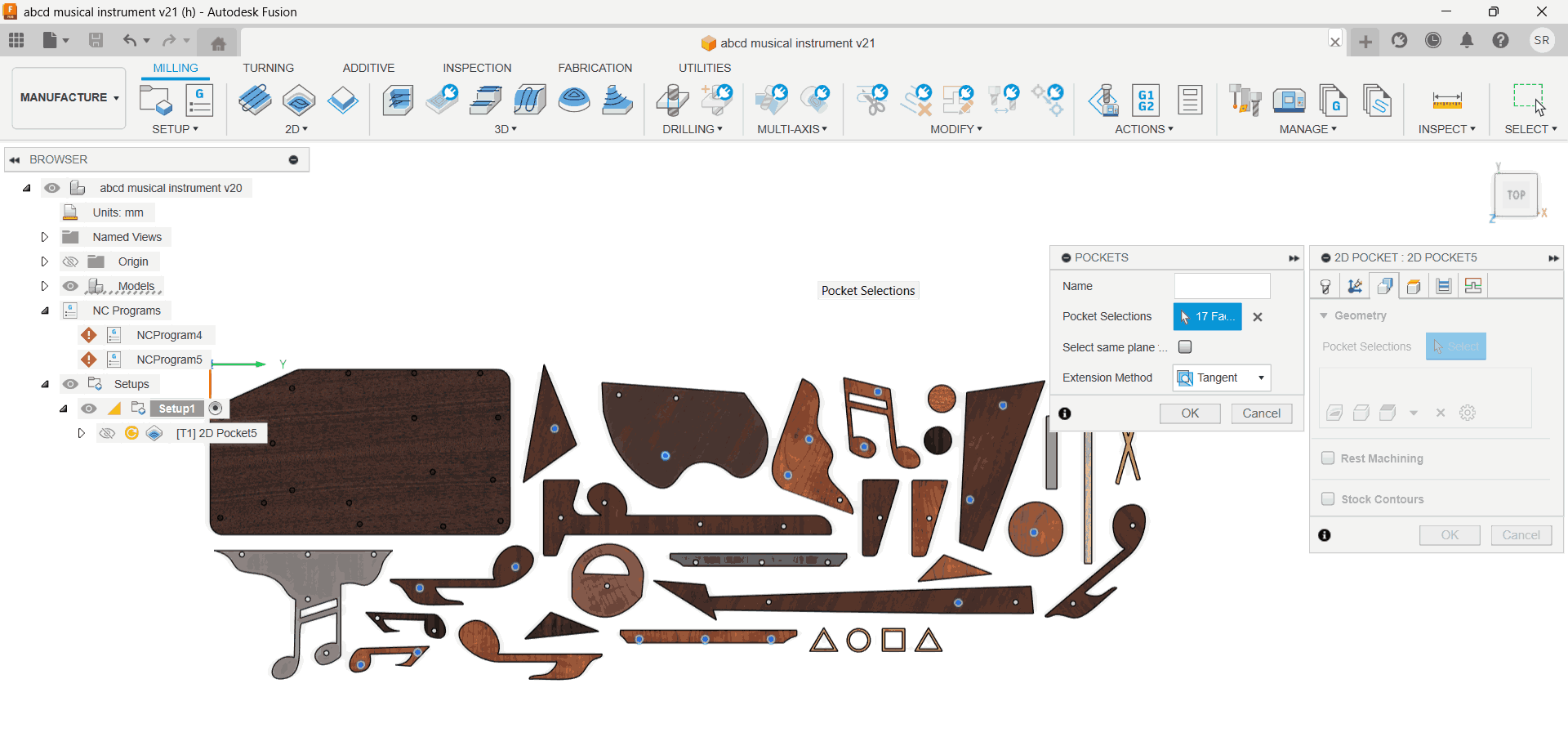Click the Measure ruler icon
This screenshot has height=755, width=1568.
pyautogui.click(x=1447, y=101)
